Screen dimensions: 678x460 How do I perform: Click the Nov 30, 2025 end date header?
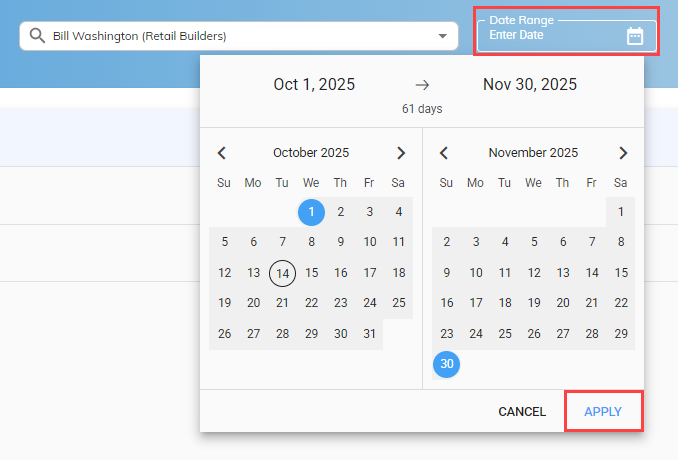[530, 84]
